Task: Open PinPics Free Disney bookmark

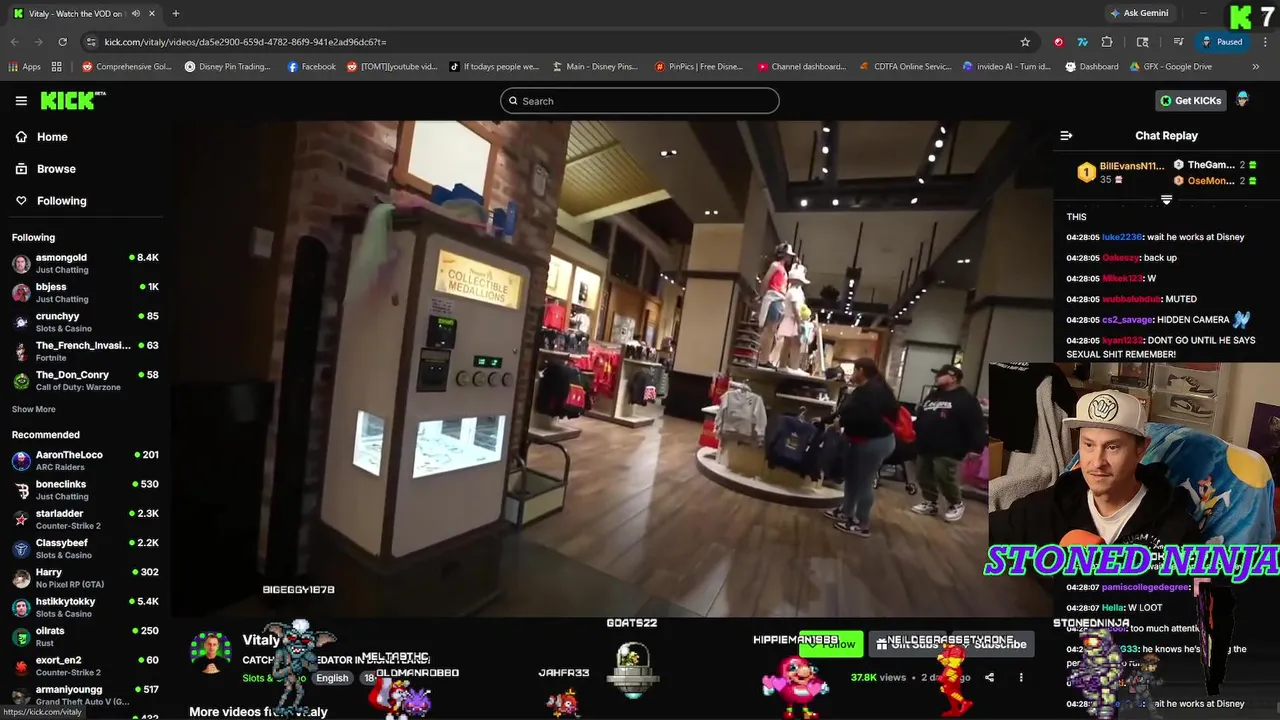Action: pyautogui.click(x=699, y=67)
